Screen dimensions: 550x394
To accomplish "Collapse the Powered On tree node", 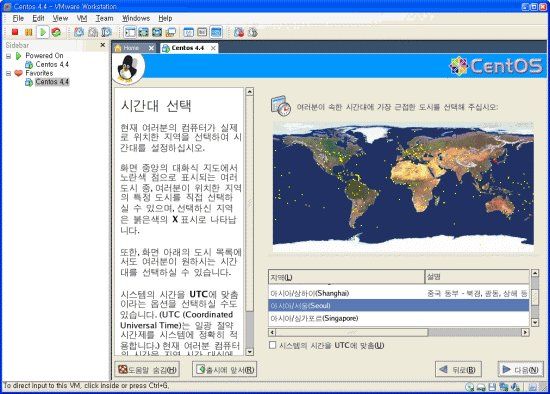I will (8, 56).
